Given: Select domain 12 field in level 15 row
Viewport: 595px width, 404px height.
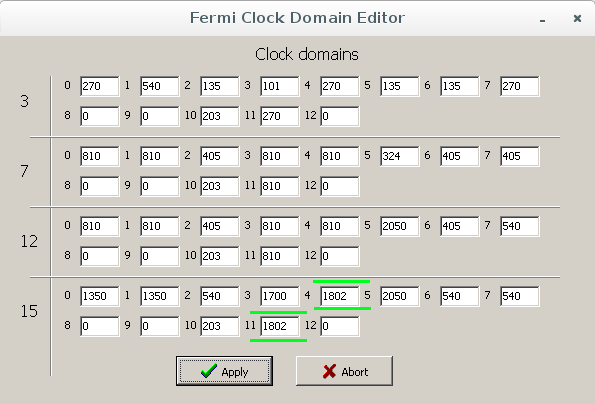Looking at the screenshot, I should (340, 326).
